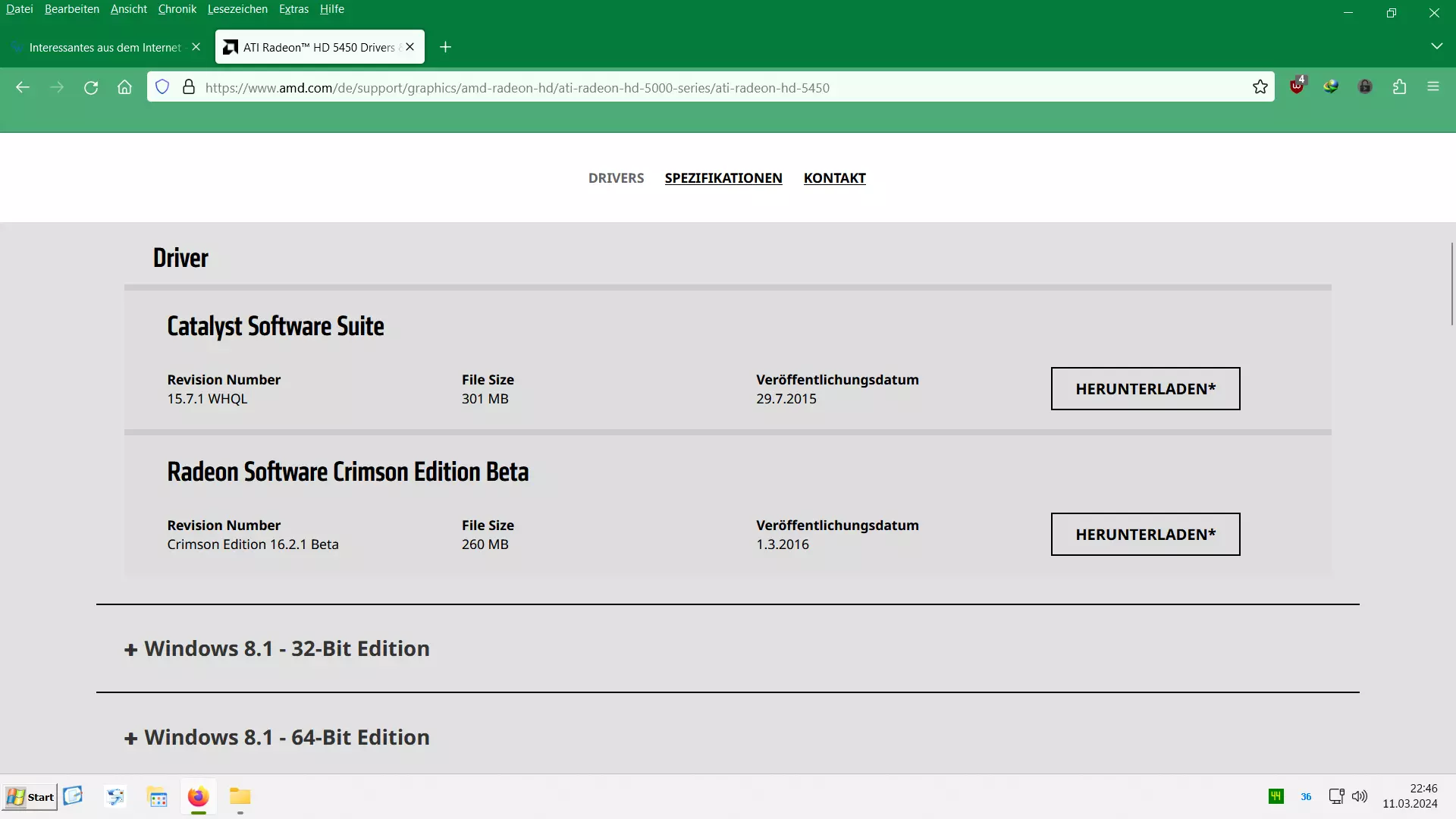Open the Lesezeichen menu
This screenshot has width=1456, height=819.
(237, 9)
